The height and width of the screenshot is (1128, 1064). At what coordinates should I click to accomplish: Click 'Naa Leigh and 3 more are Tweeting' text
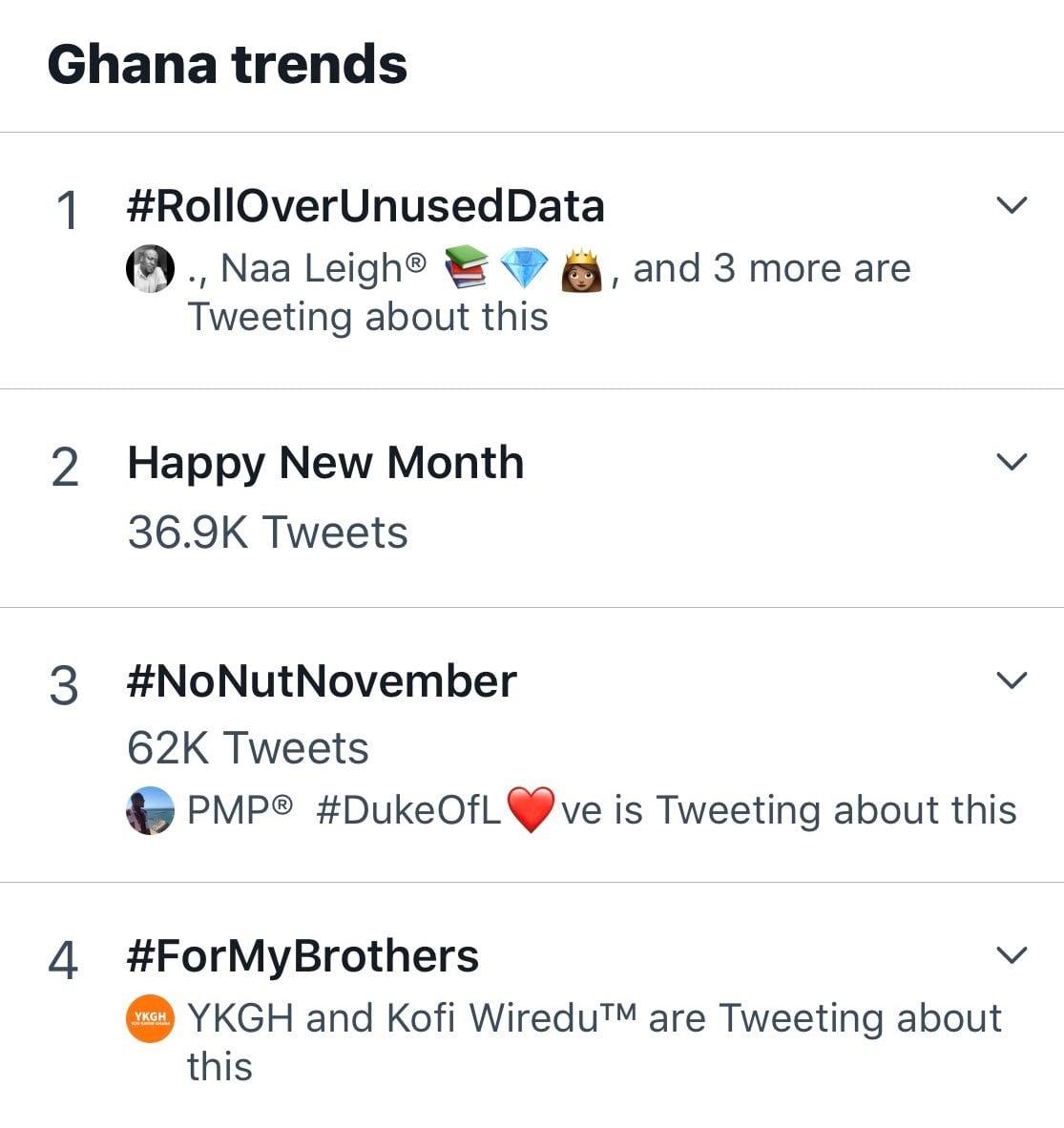(x=549, y=291)
